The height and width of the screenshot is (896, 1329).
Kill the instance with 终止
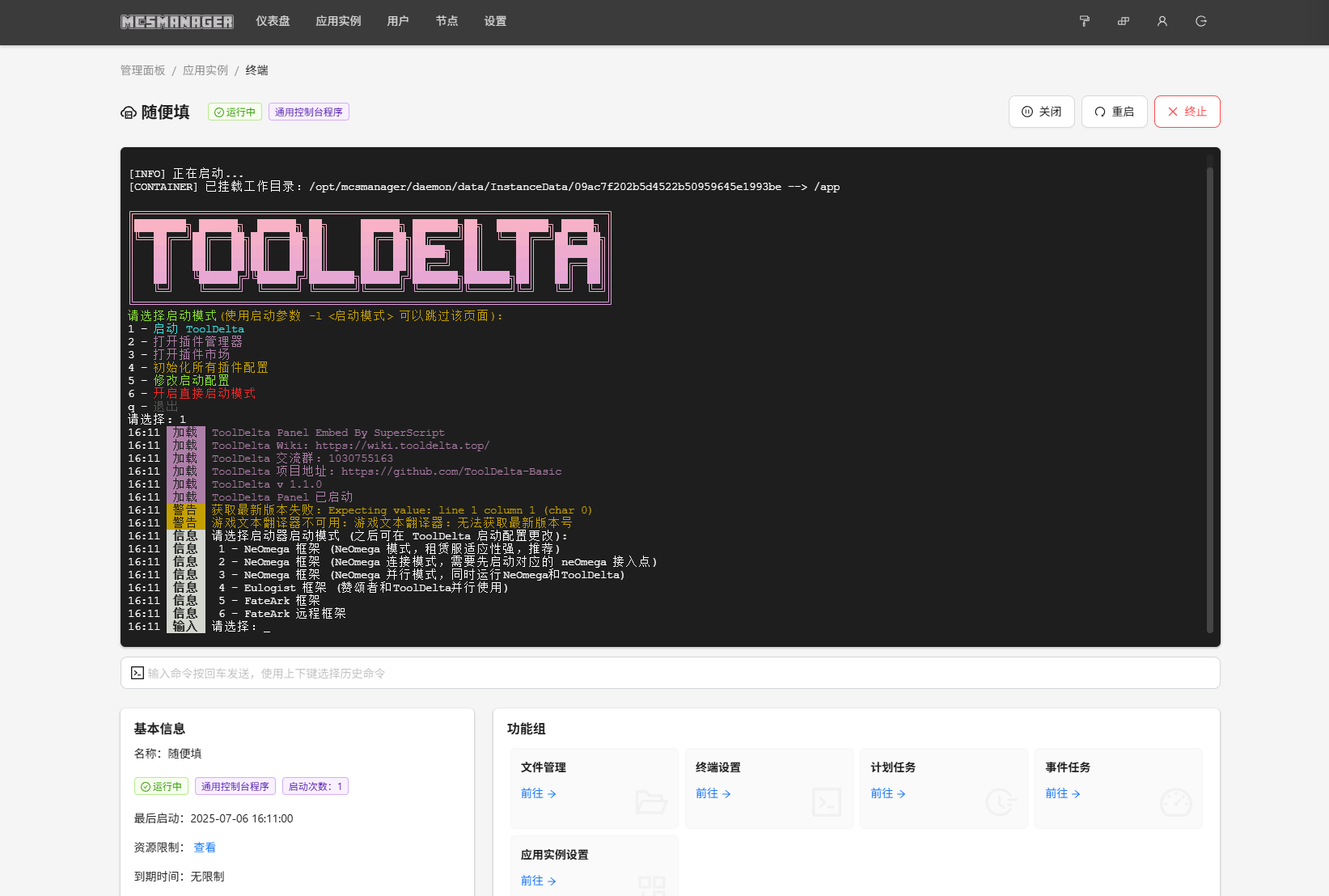pos(1187,112)
